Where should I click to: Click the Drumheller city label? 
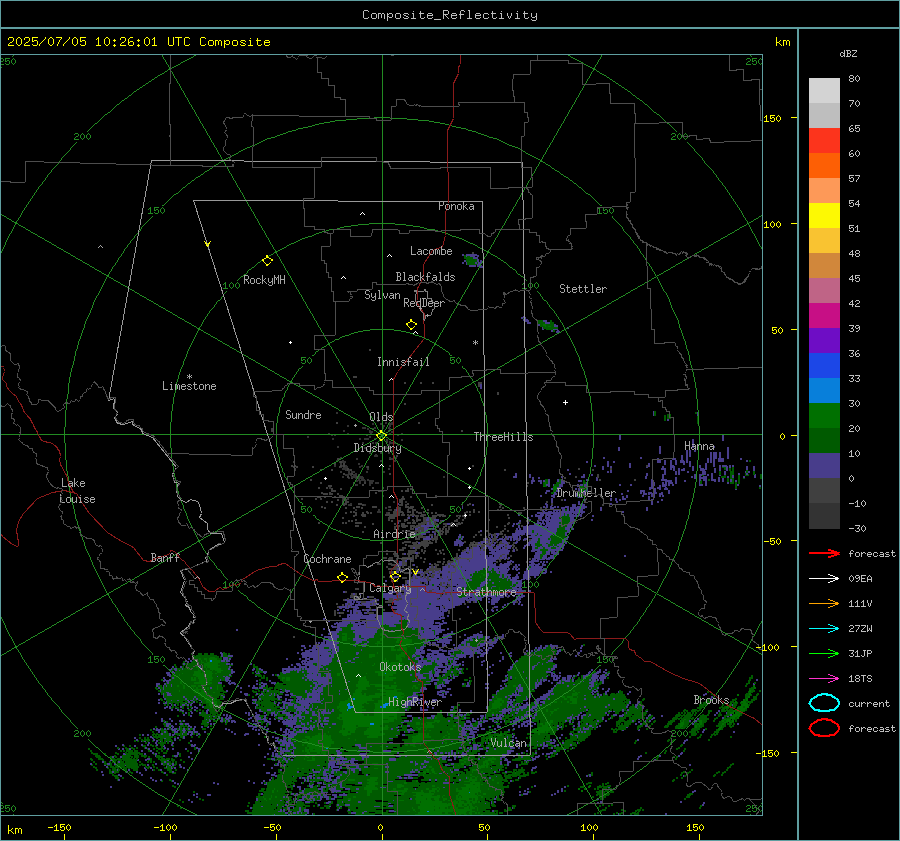[586, 493]
